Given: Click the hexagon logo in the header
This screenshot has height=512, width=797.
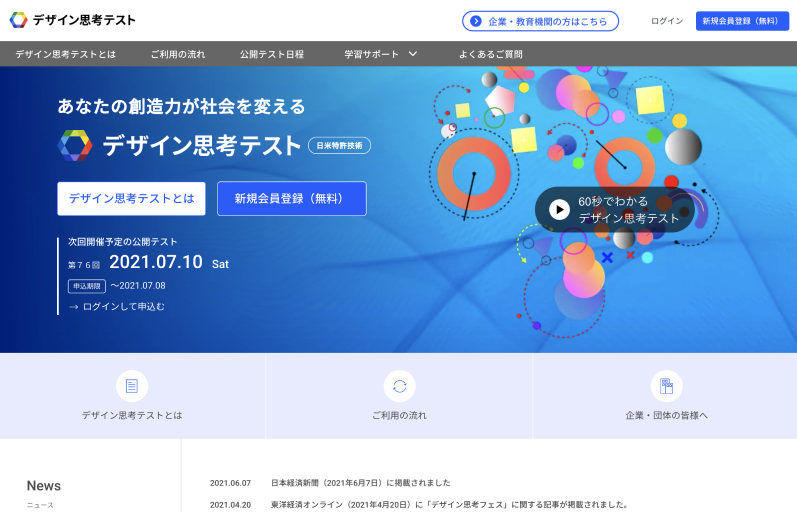Looking at the screenshot, I should click(19, 20).
